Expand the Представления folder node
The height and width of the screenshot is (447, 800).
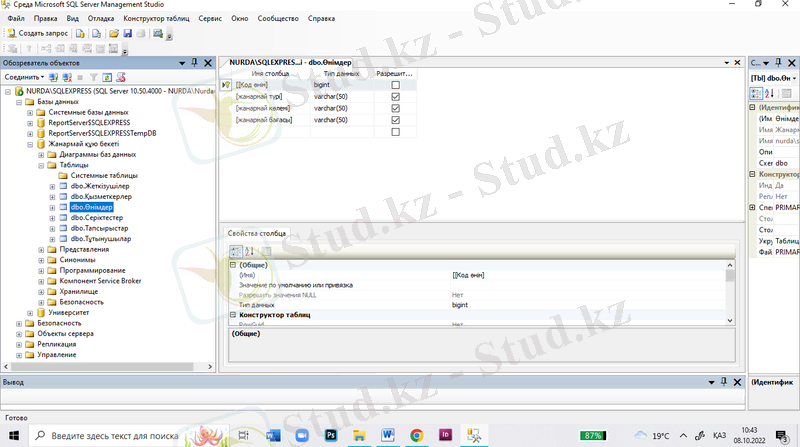41,250
